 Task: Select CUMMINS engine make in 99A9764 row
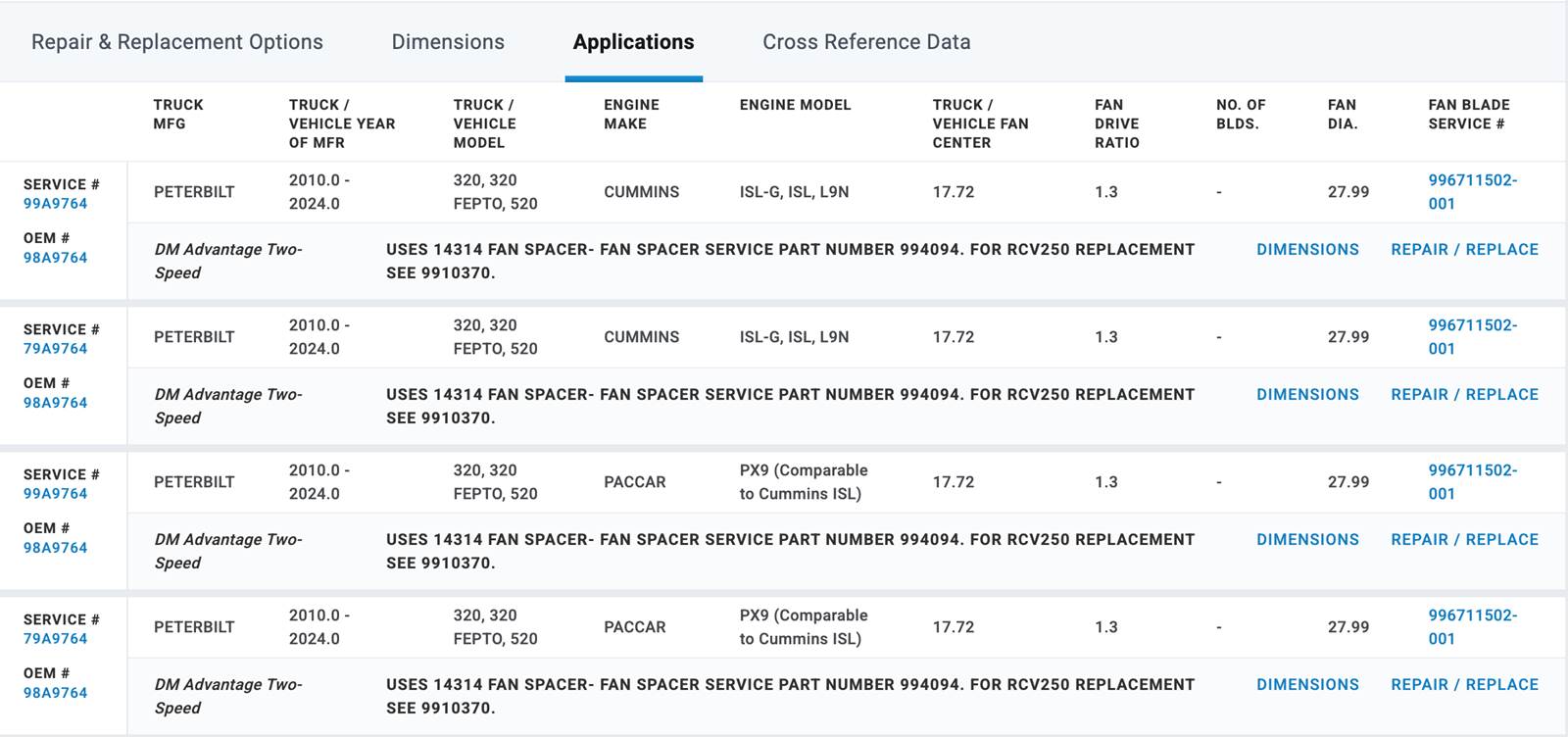tap(641, 192)
